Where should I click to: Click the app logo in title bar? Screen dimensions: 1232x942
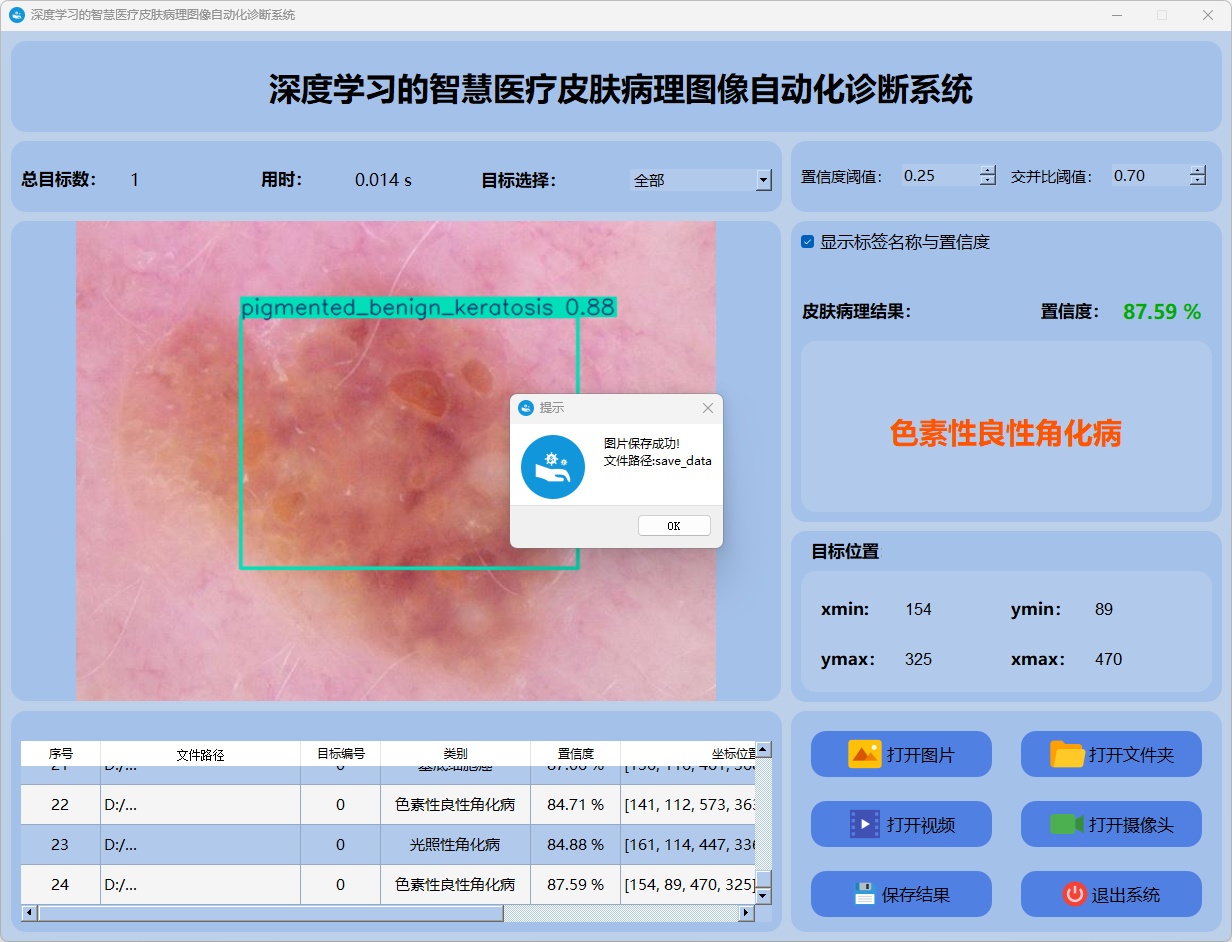[x=16, y=15]
